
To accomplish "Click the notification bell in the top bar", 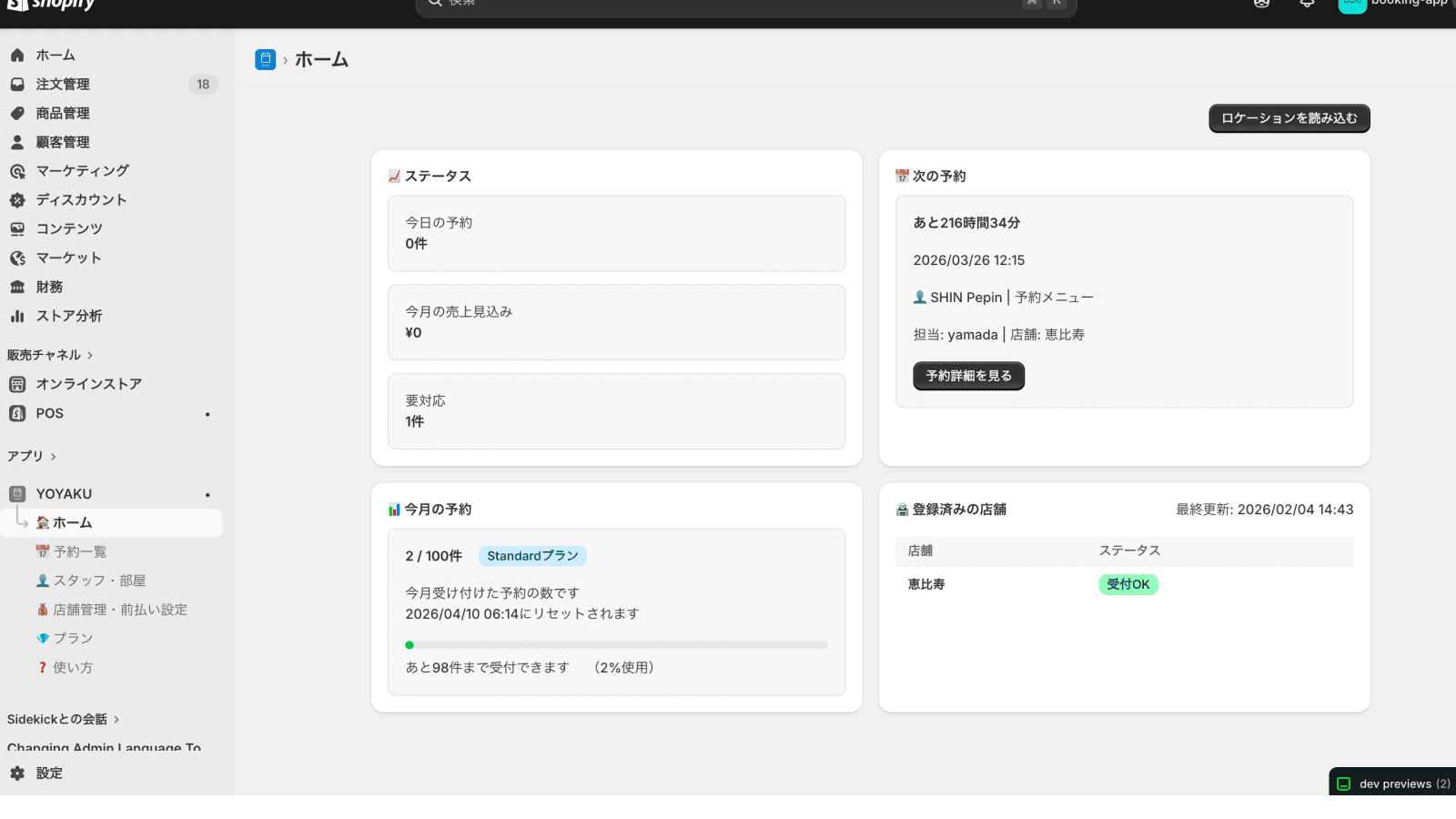I will pos(1307,4).
